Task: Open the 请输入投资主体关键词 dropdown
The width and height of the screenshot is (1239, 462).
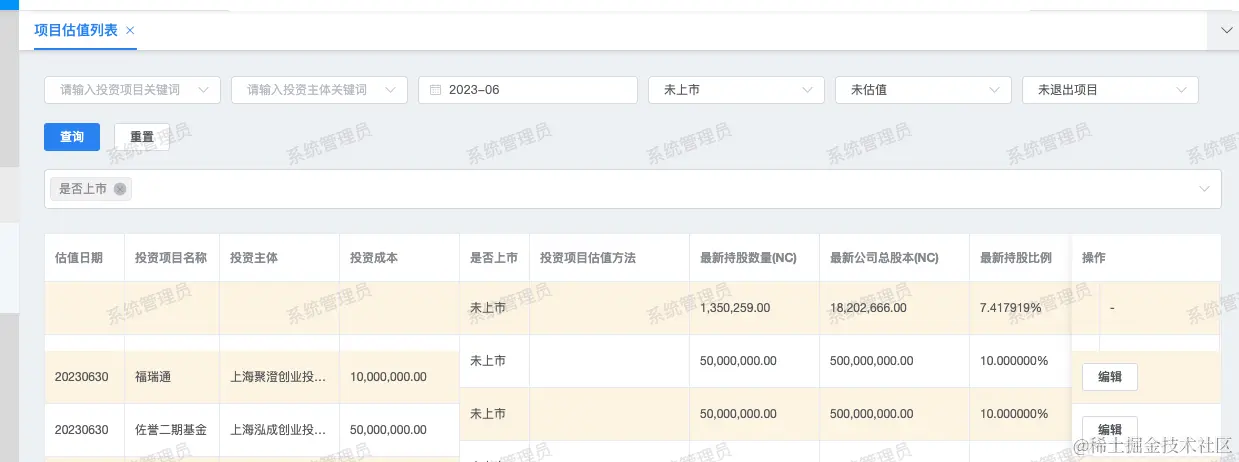Action: (319, 90)
